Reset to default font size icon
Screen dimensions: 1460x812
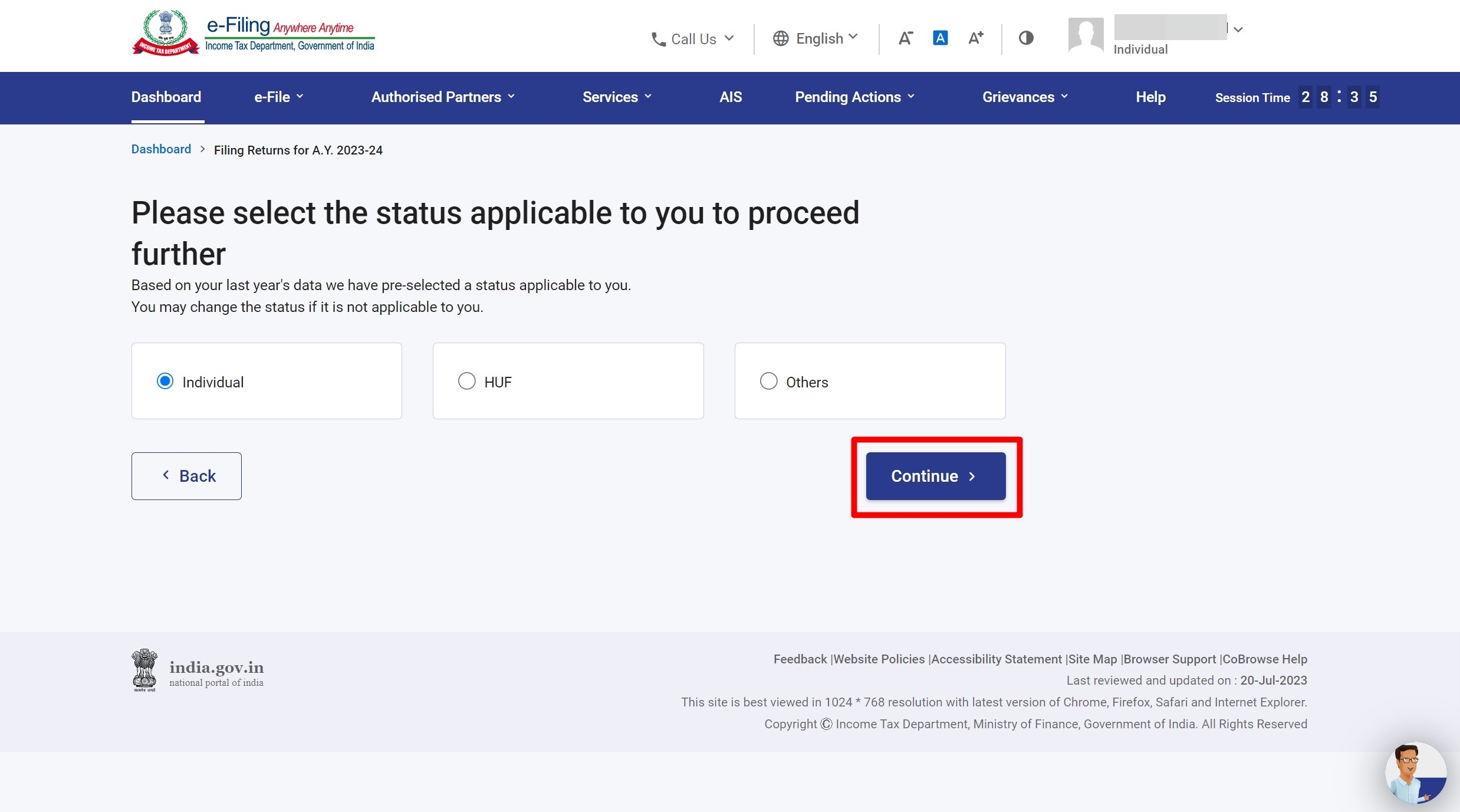[941, 38]
